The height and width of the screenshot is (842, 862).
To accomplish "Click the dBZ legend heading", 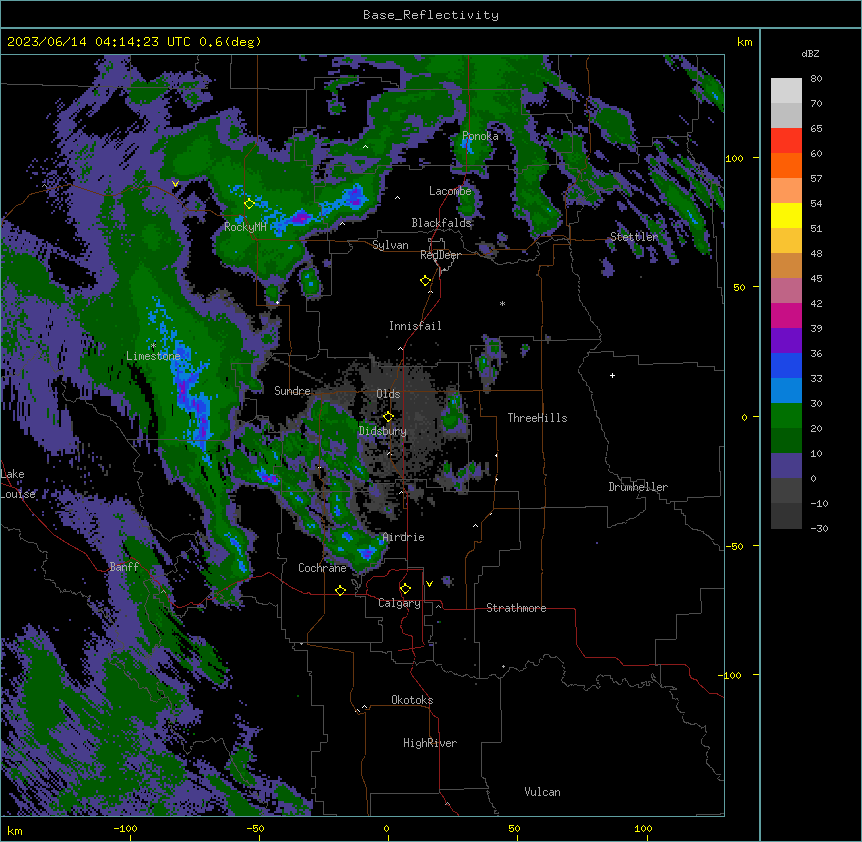I will tap(810, 54).
